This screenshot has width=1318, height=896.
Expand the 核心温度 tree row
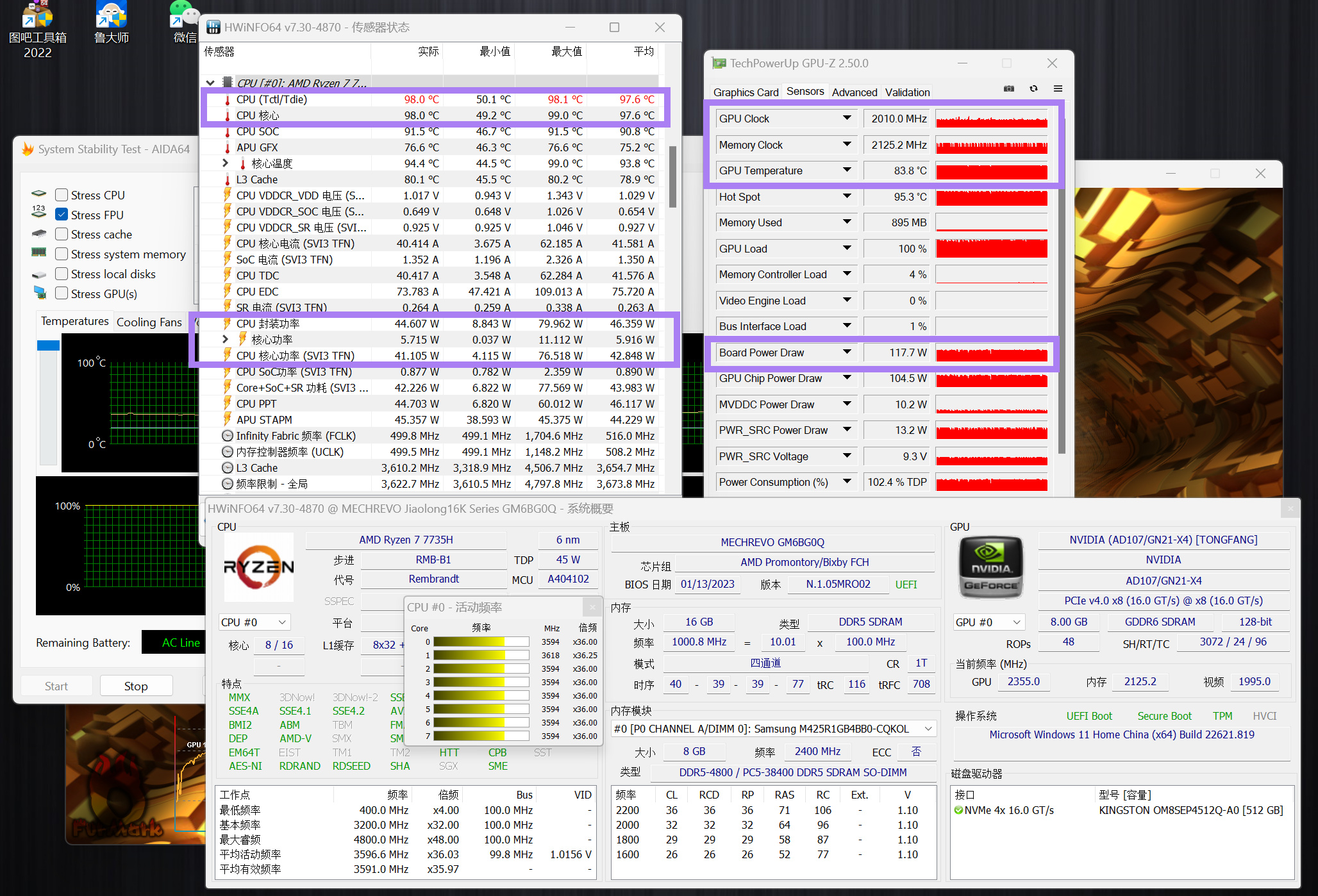[x=225, y=163]
